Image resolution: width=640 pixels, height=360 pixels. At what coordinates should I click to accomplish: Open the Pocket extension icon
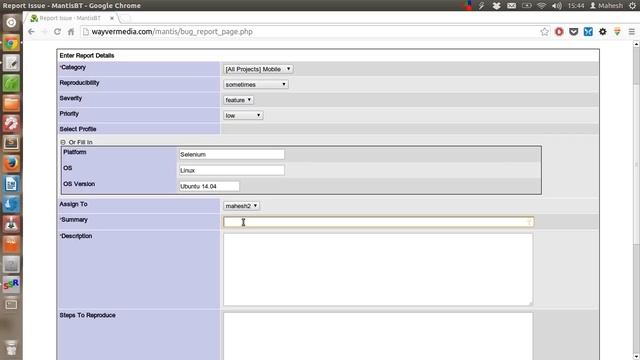tap(573, 31)
